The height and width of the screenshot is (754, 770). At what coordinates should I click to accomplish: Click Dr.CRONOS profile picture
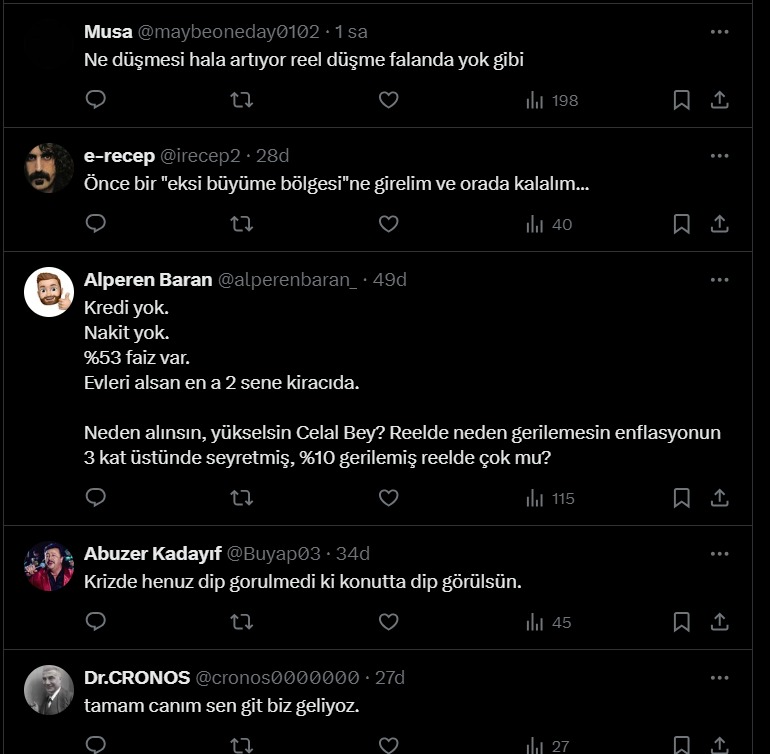coord(49,690)
